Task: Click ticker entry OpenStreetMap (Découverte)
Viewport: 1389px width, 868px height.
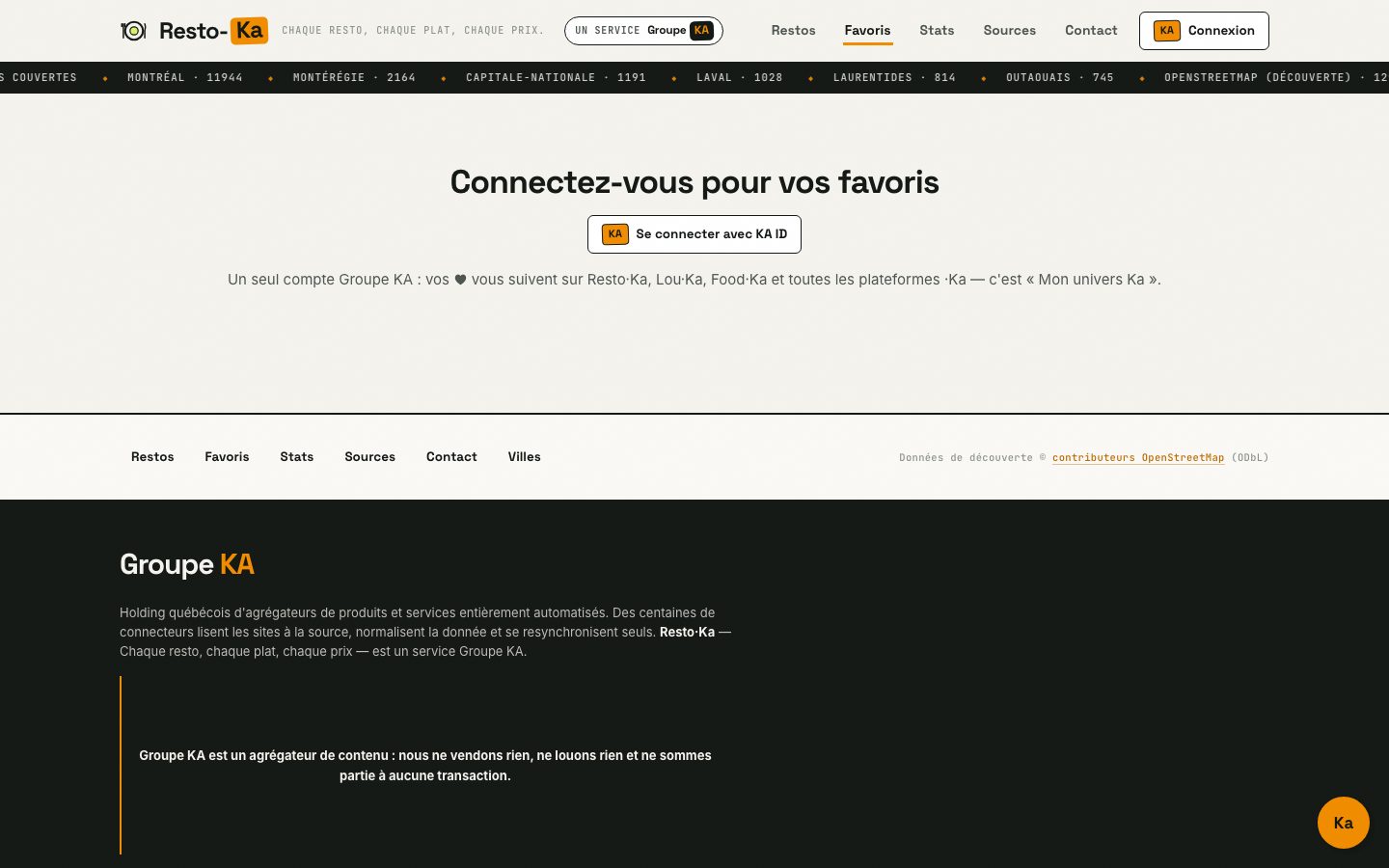Action: [x=1276, y=77]
